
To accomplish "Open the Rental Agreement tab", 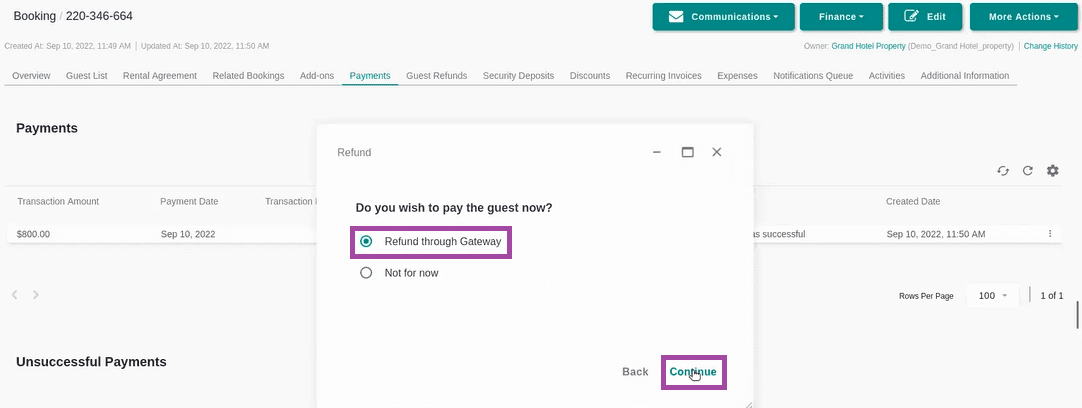I will tap(159, 76).
